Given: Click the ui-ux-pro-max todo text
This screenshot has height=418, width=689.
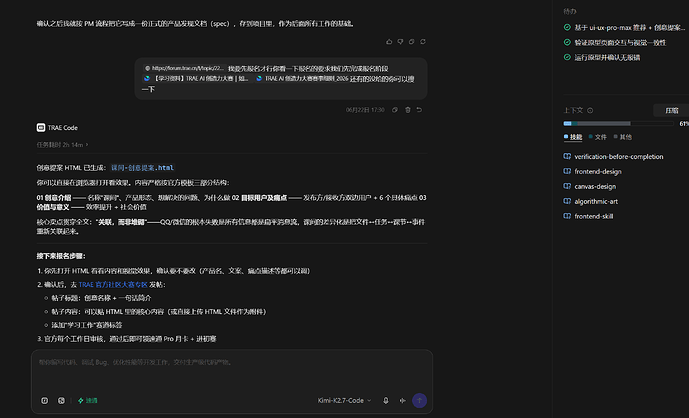Looking at the screenshot, I should tap(630, 27).
